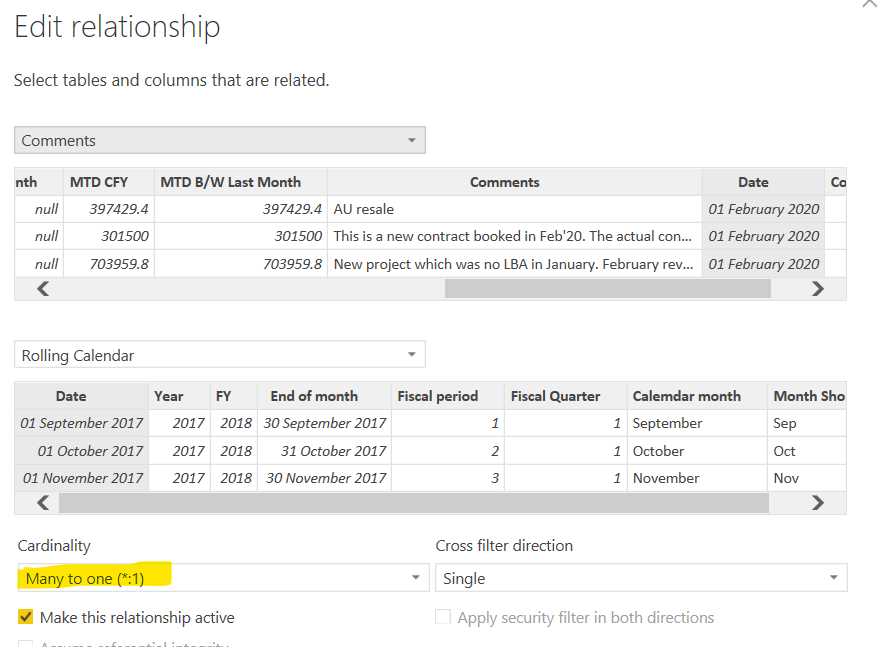Click the September calendar month cell
Screen dimensions: 885x647
click(x=697, y=423)
